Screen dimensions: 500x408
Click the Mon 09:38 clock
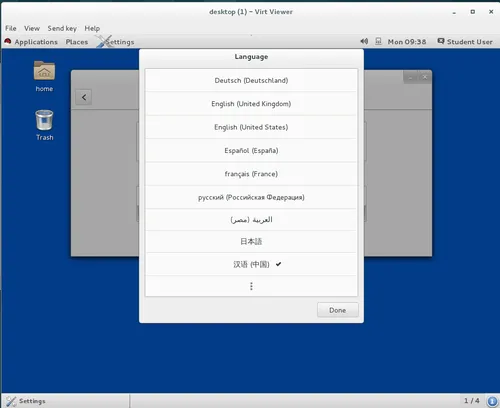click(x=407, y=42)
